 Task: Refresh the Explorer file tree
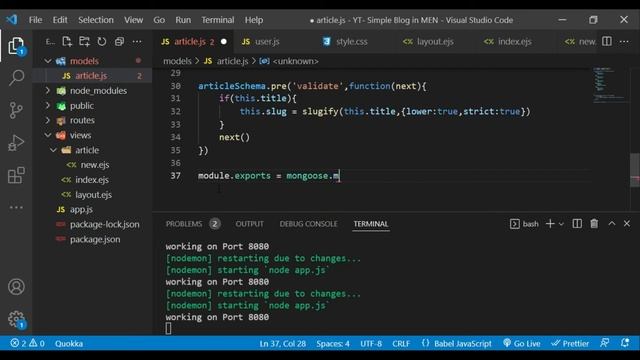(102, 42)
